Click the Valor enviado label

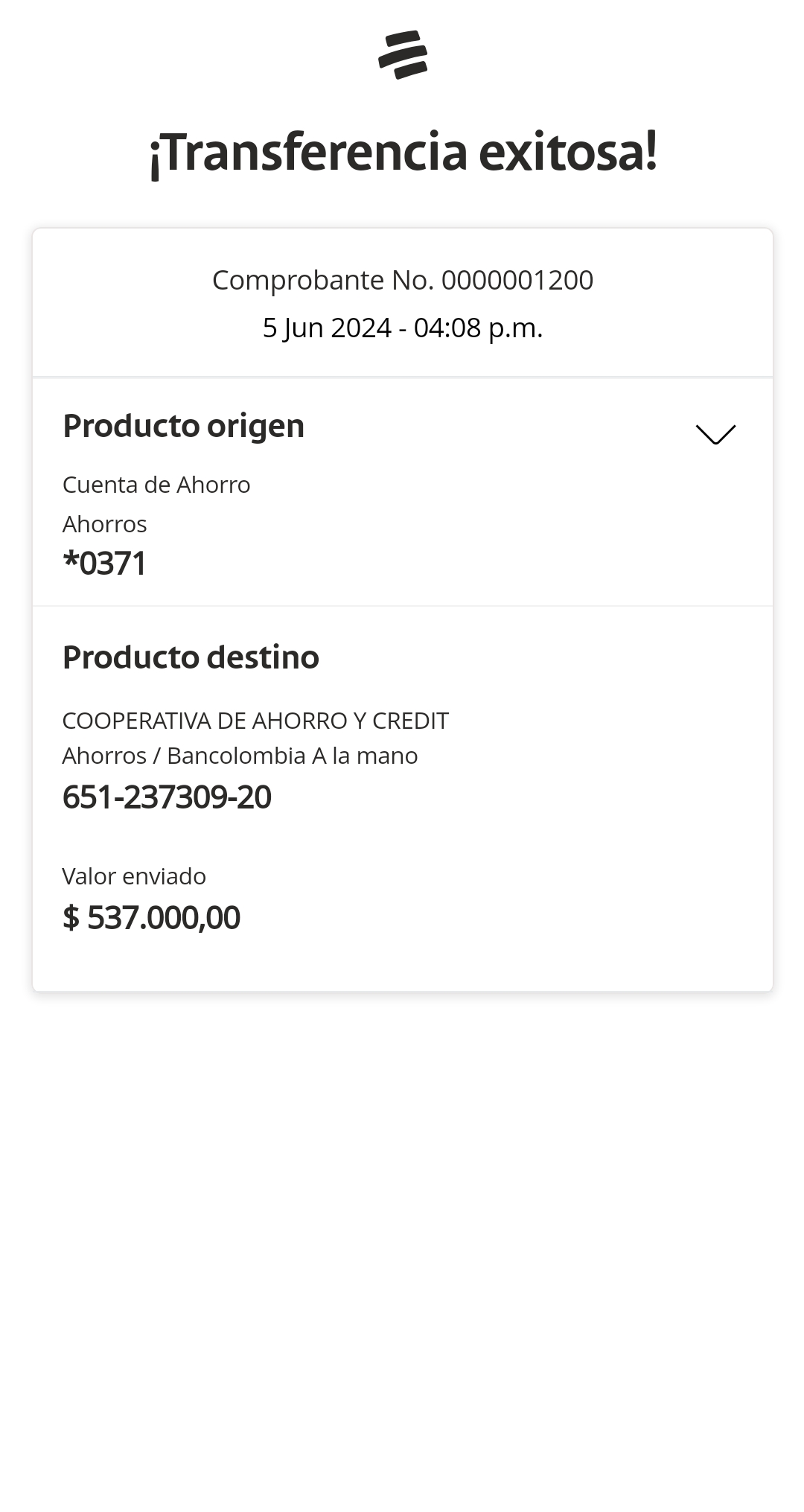[134, 876]
